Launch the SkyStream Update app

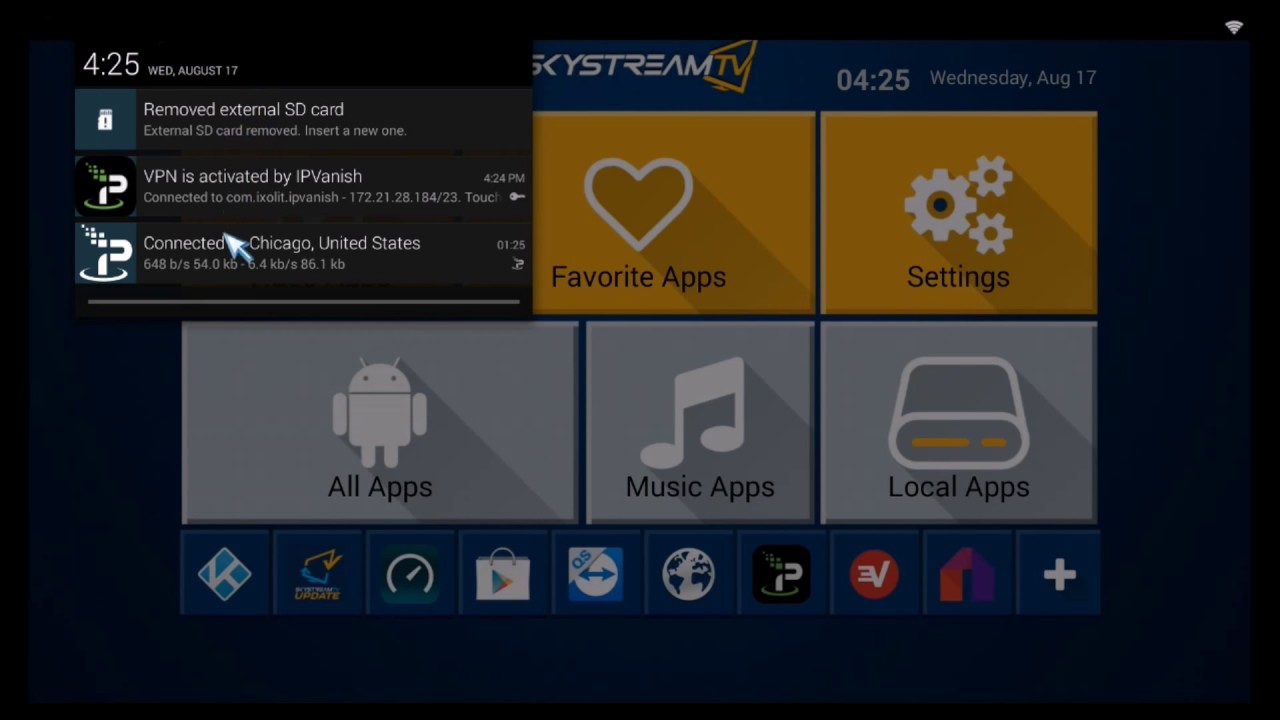pos(317,574)
